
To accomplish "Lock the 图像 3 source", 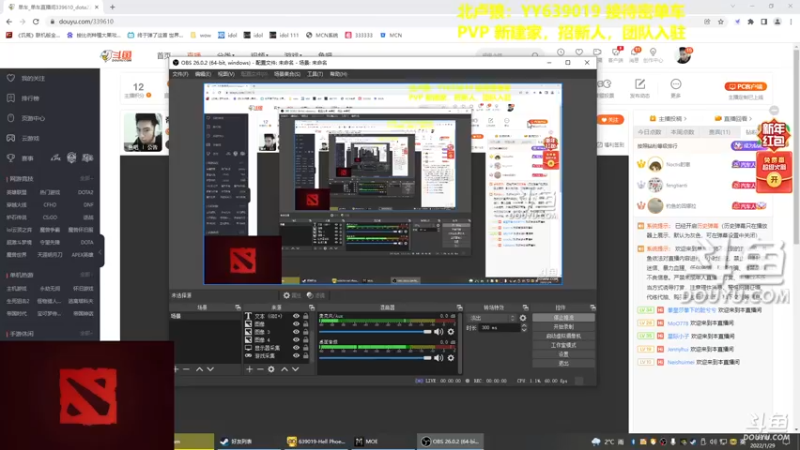I will [x=306, y=332].
